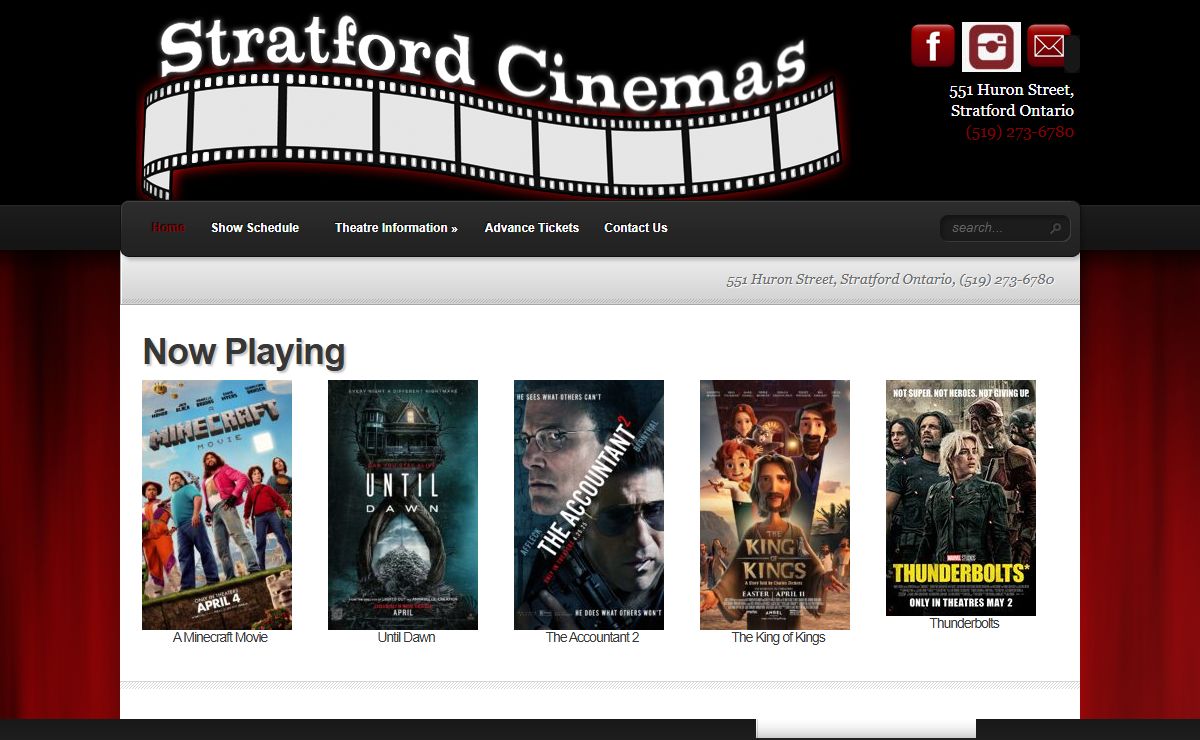Click the grey italic address banner text

890,280
